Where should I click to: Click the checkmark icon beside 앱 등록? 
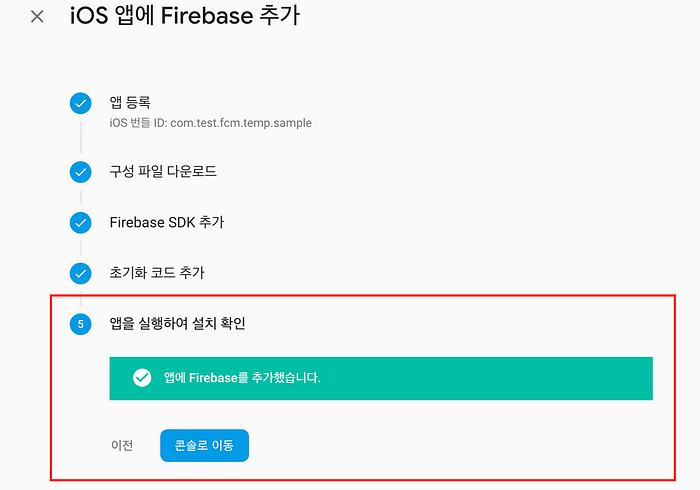click(80, 104)
